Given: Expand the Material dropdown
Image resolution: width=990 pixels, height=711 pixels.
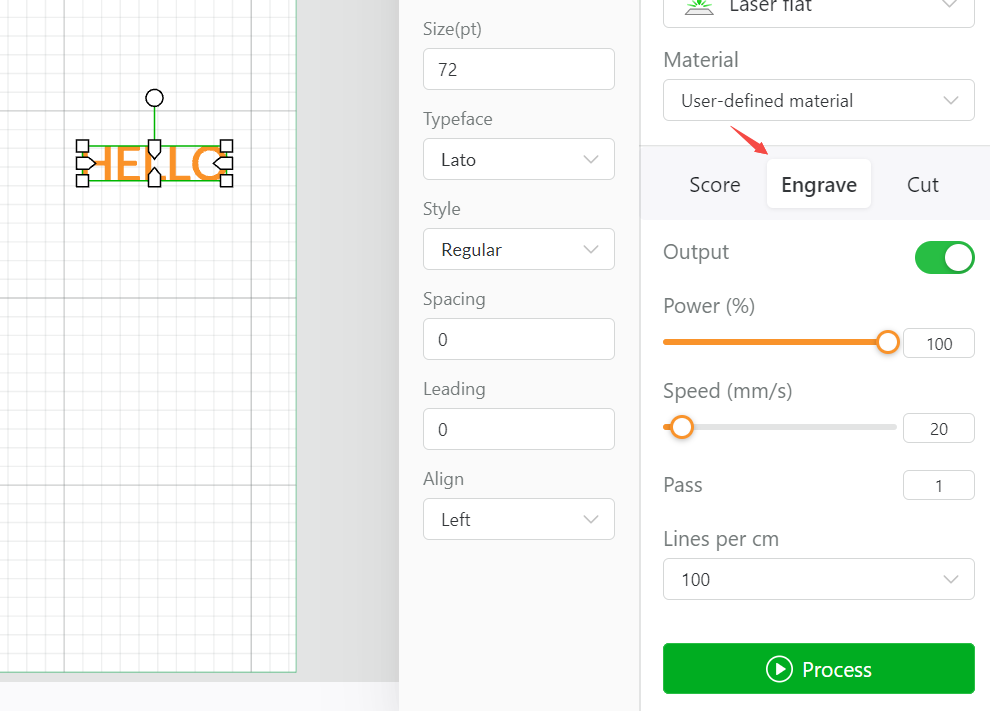Looking at the screenshot, I should pyautogui.click(x=818, y=101).
